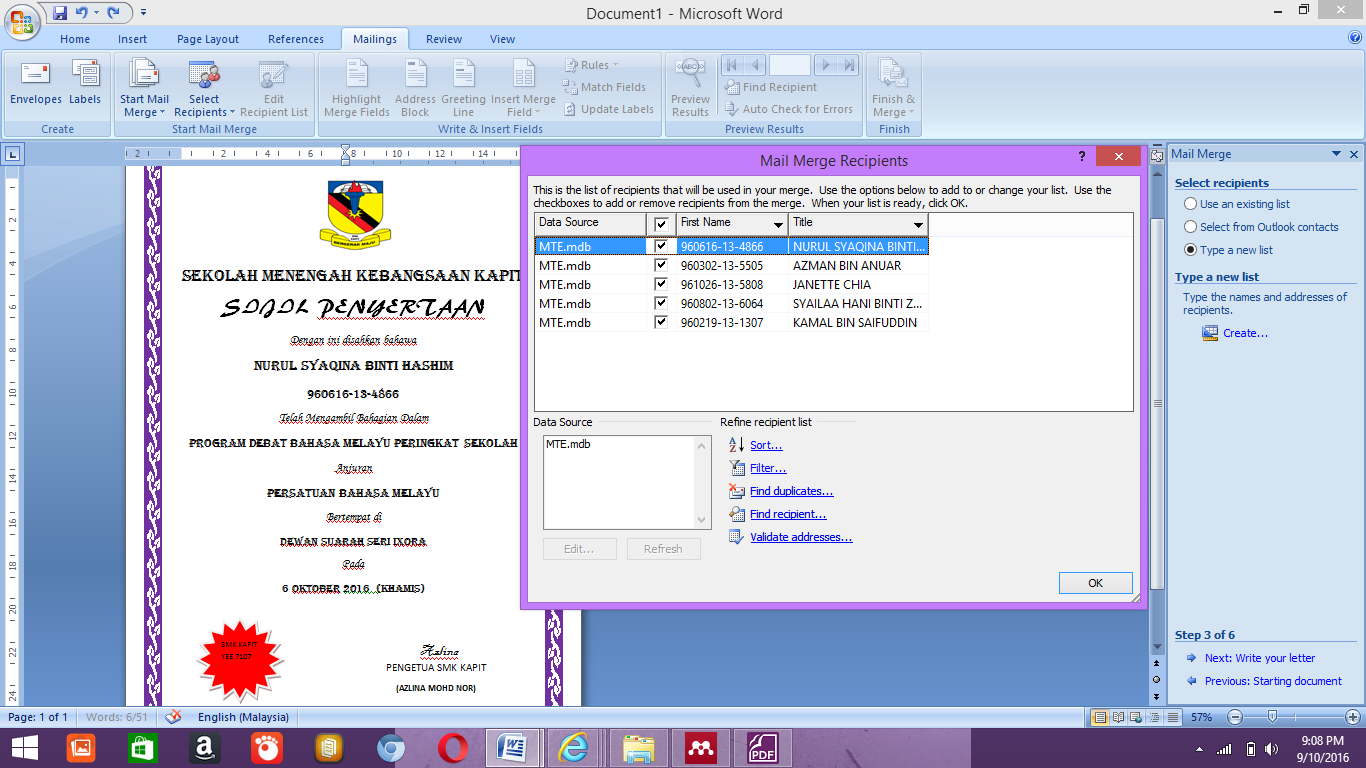Click the Validate addresses icon
The height and width of the screenshot is (768, 1366).
pyautogui.click(x=737, y=537)
